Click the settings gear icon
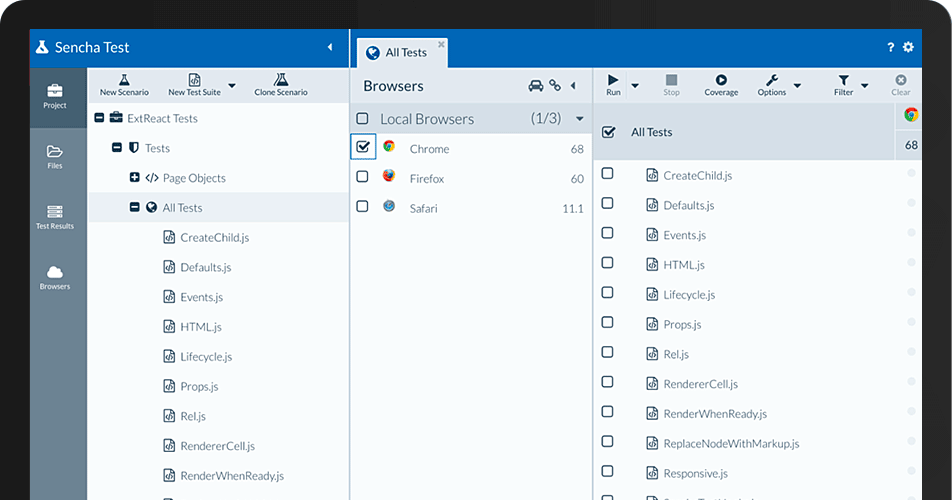This screenshot has height=500, width=952. click(x=908, y=47)
